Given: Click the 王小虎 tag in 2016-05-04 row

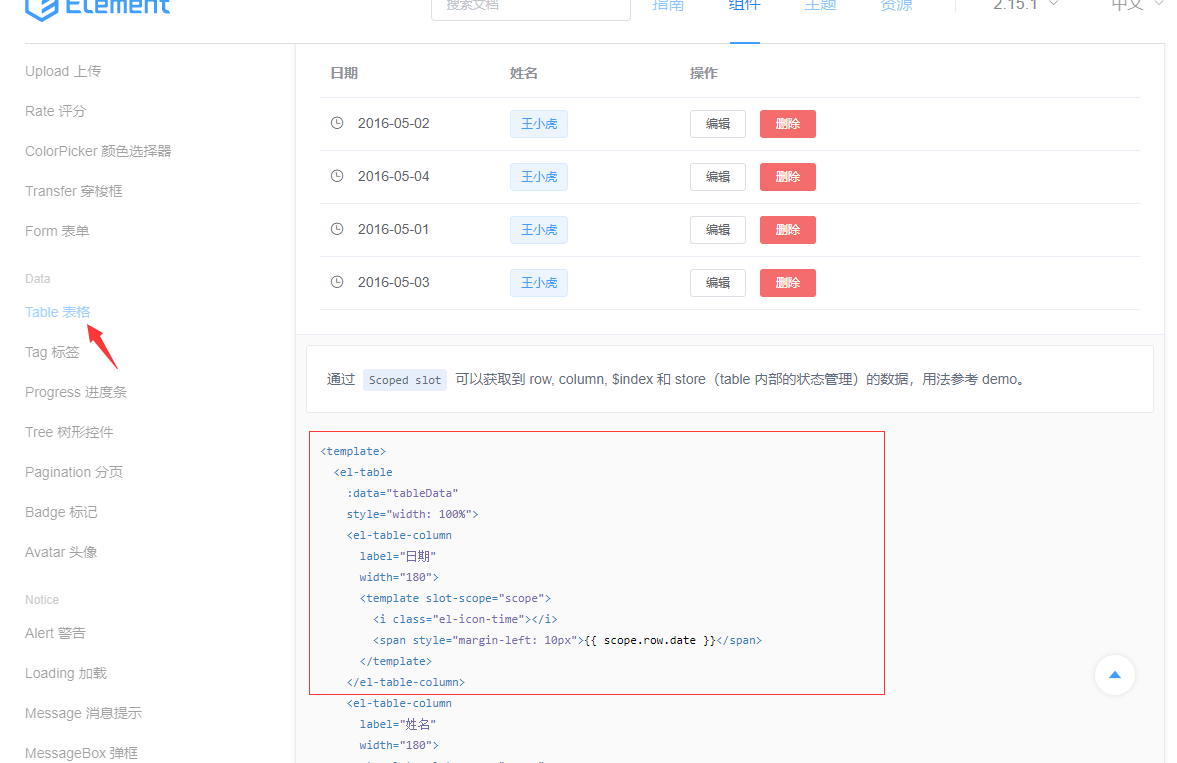Looking at the screenshot, I should click(x=539, y=176).
